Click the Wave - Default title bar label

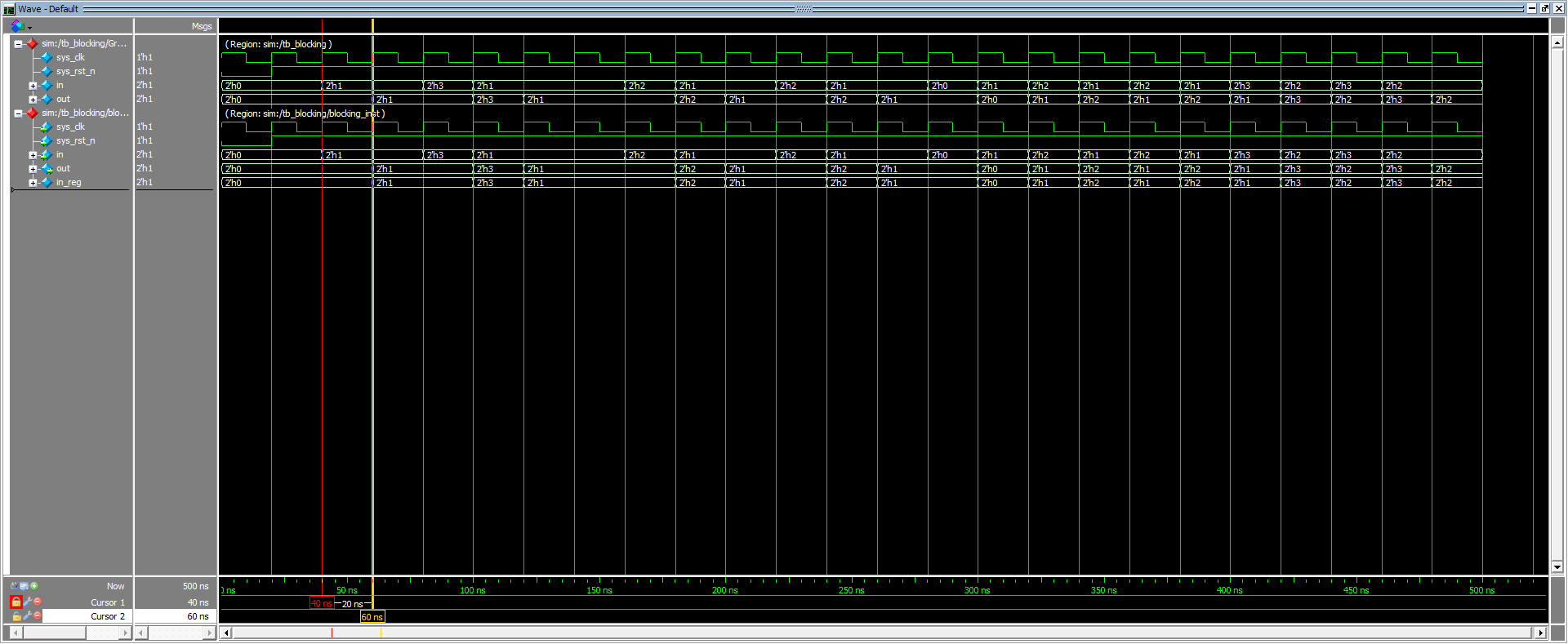click(48, 9)
